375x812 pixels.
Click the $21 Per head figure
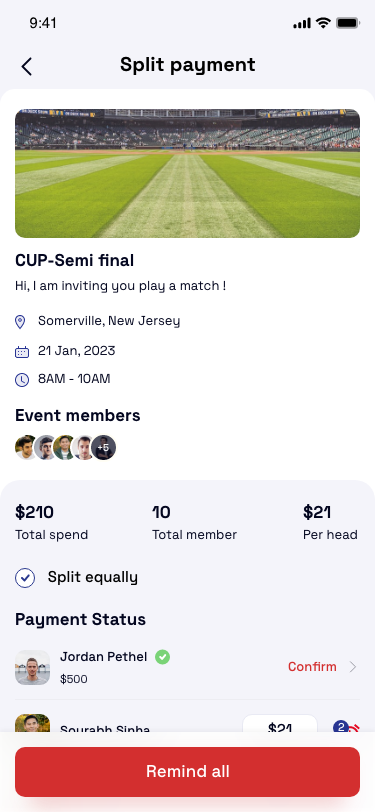[x=317, y=513]
